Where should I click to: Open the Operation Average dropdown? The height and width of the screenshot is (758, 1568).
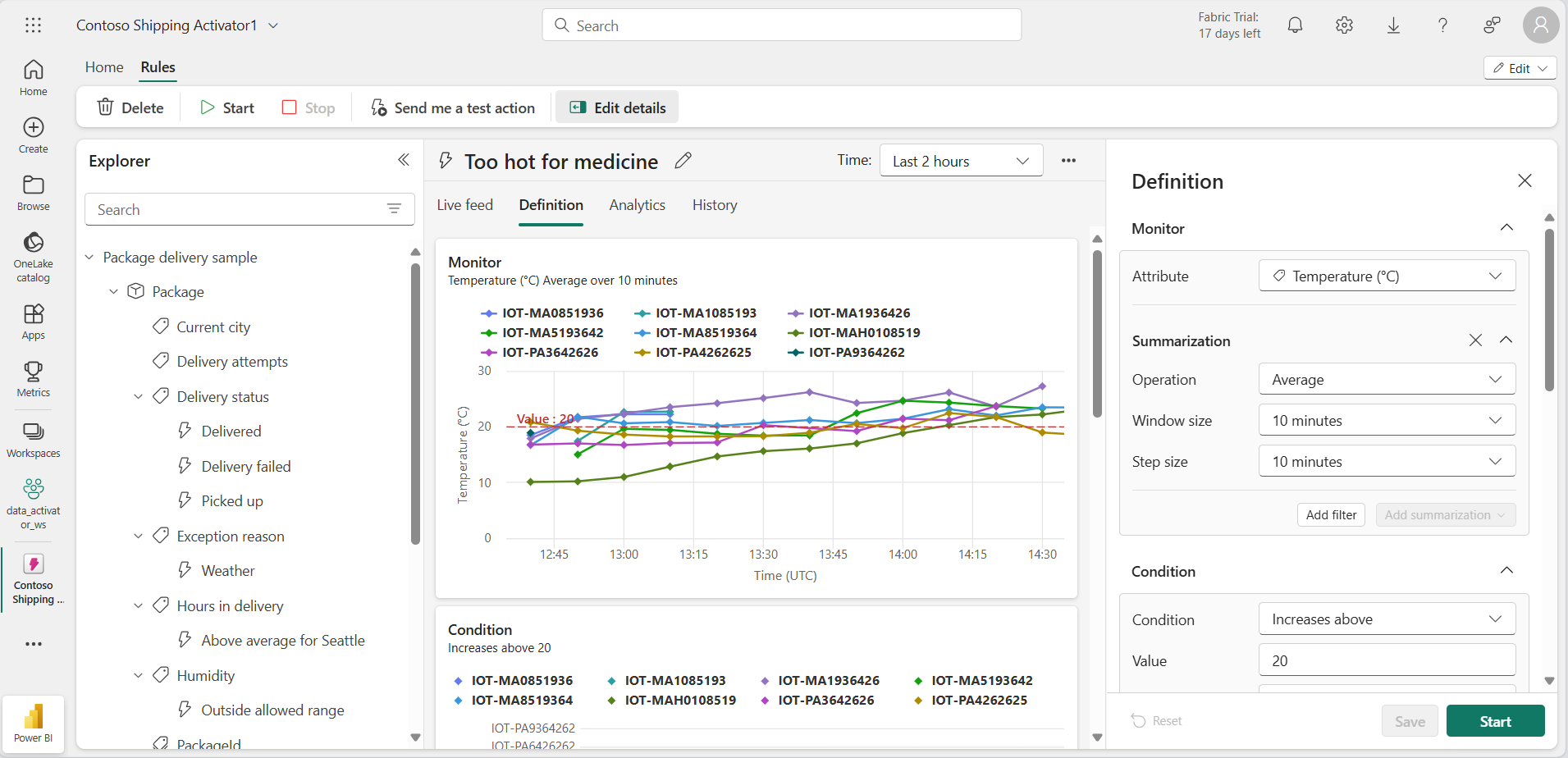[x=1387, y=380]
